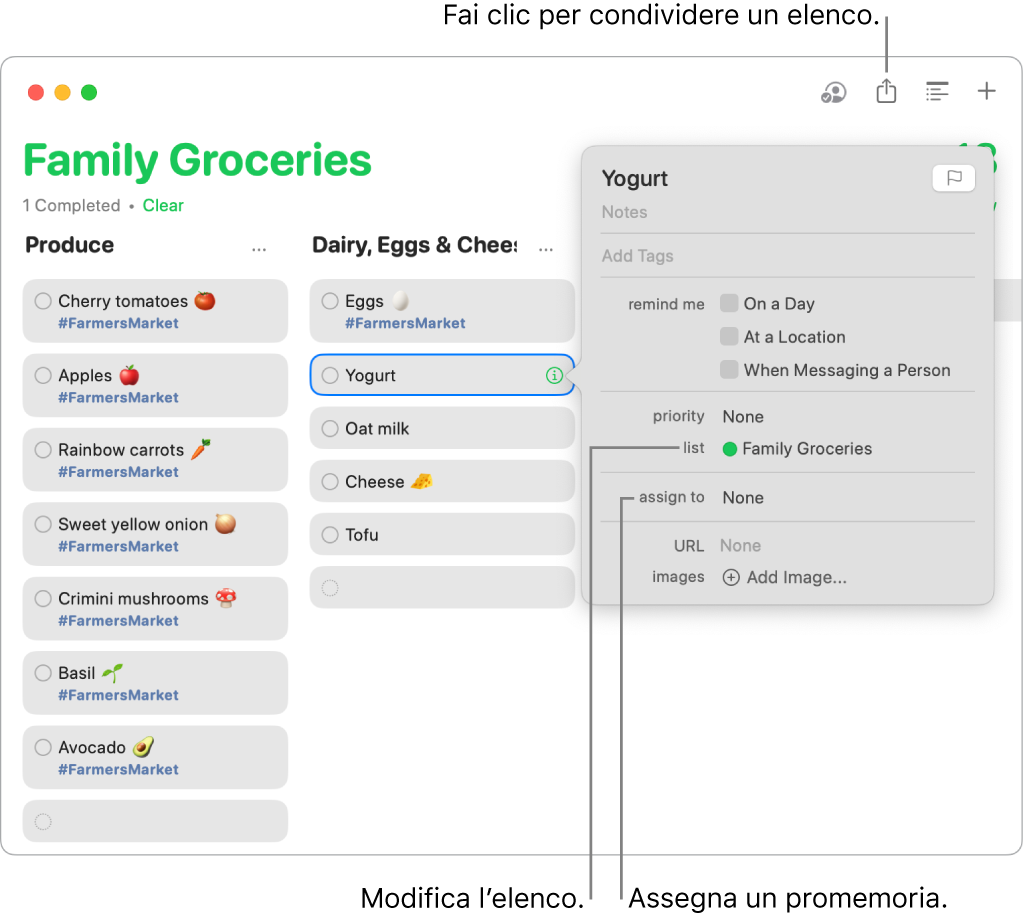Change the priority from None
The image size is (1027, 920).
coord(746,416)
